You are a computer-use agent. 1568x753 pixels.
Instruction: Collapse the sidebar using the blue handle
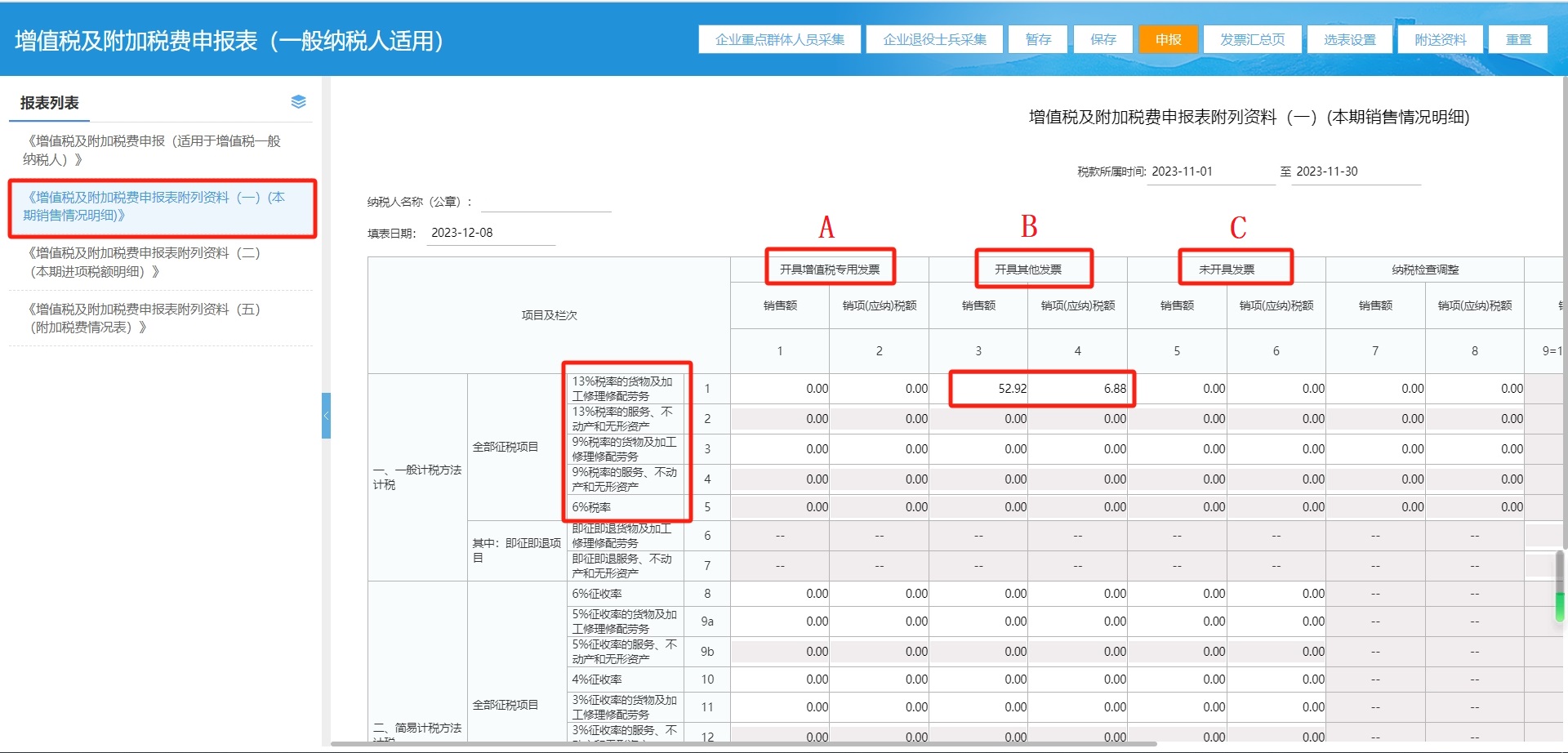326,416
